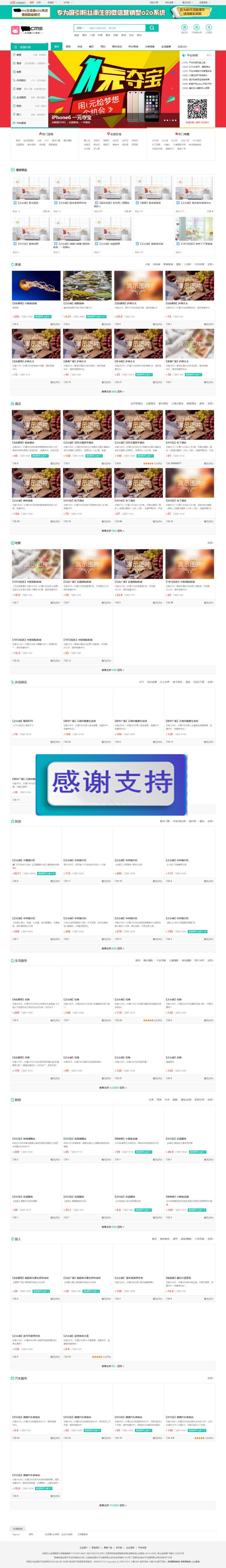
Task: Click the carousel indicator dots on the banner
Action: point(170,121)
